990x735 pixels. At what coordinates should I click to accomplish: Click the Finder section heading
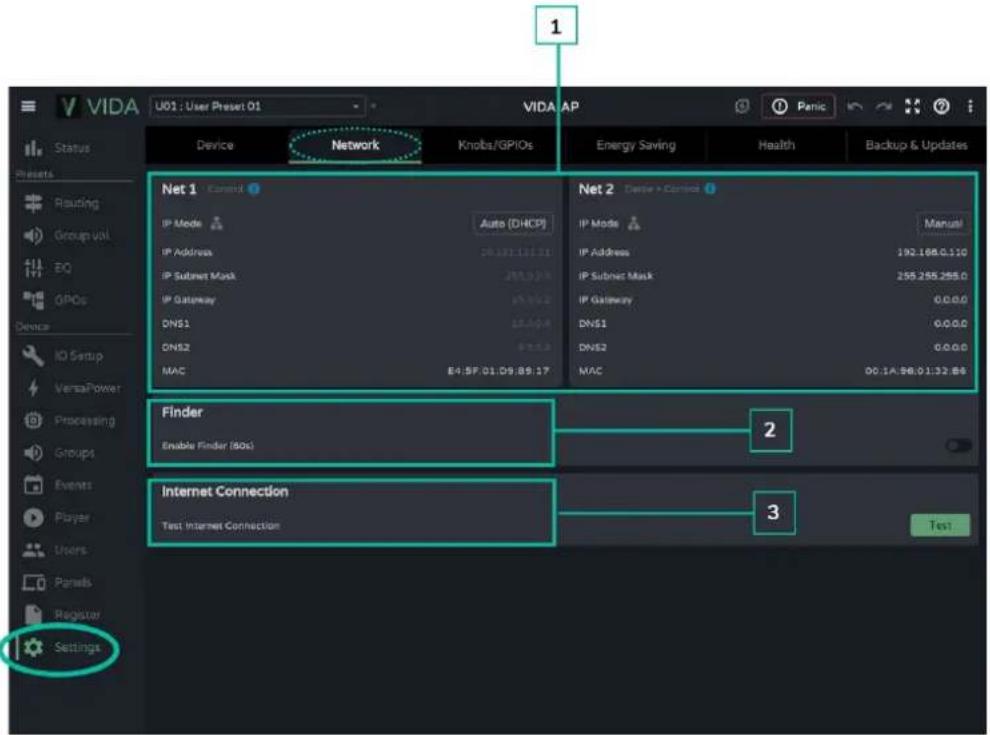182,412
